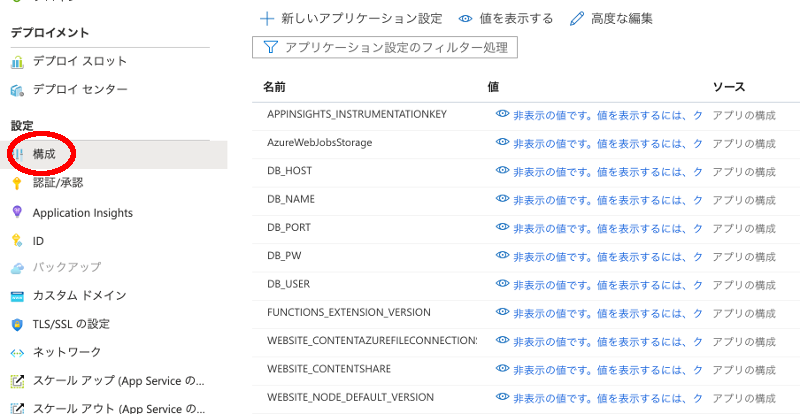This screenshot has width=800, height=414.
Task: Click the funnel filter icon
Action: (x=270, y=47)
